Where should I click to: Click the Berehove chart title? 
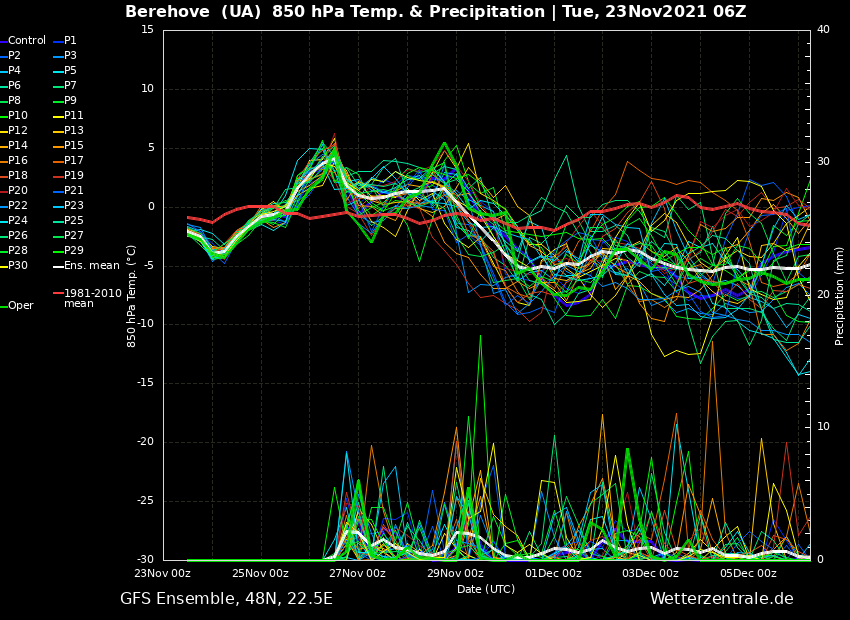435,12
